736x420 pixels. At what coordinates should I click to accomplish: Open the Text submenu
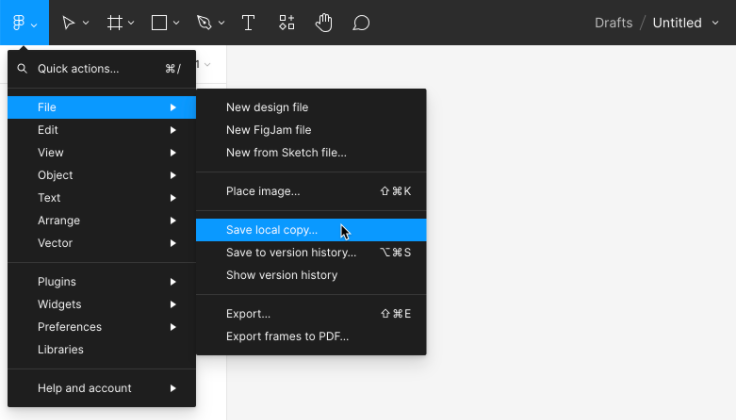pyautogui.click(x=102, y=198)
